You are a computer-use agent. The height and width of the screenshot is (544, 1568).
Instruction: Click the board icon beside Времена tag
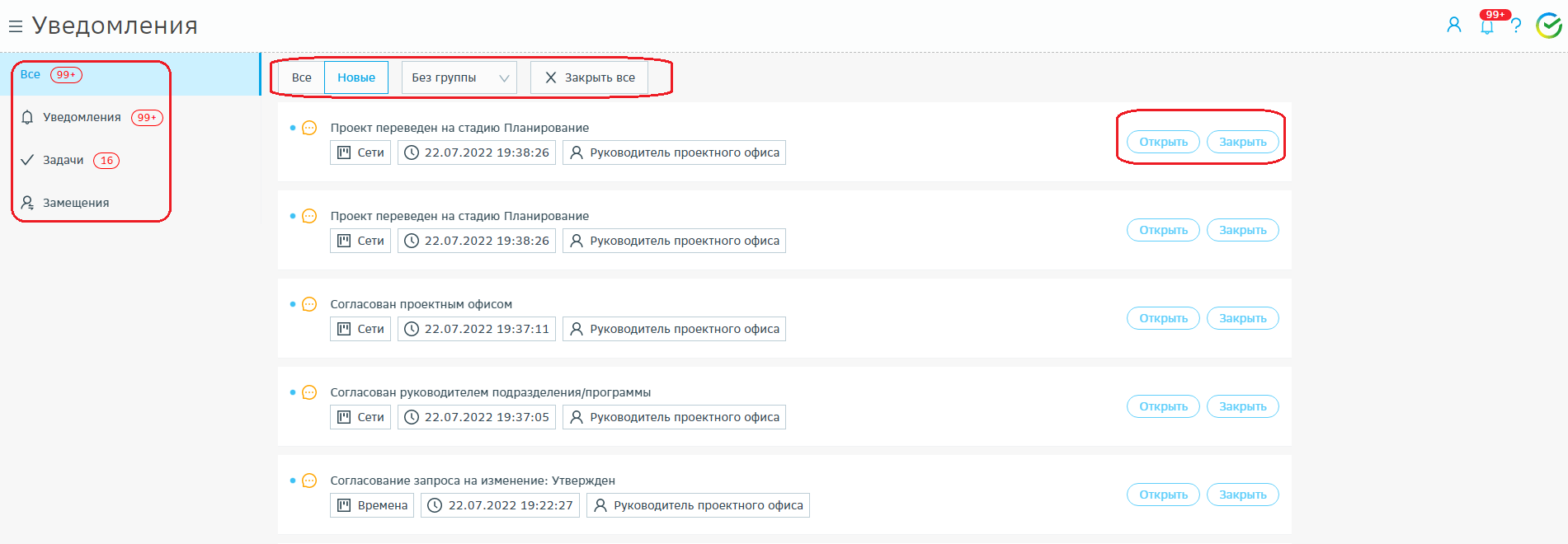pyautogui.click(x=345, y=505)
